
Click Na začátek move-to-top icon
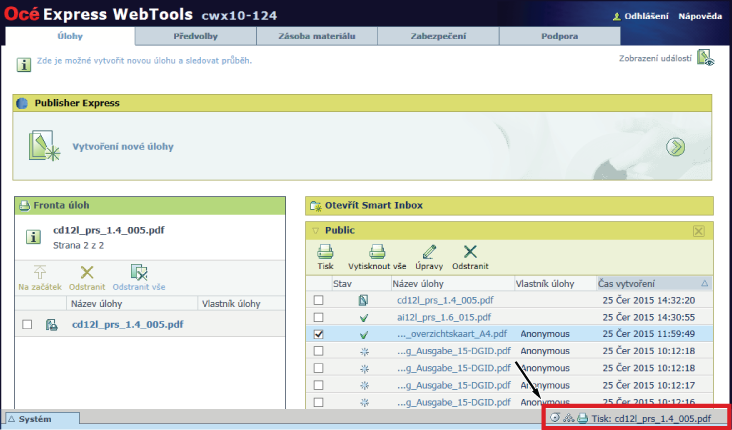point(40,272)
